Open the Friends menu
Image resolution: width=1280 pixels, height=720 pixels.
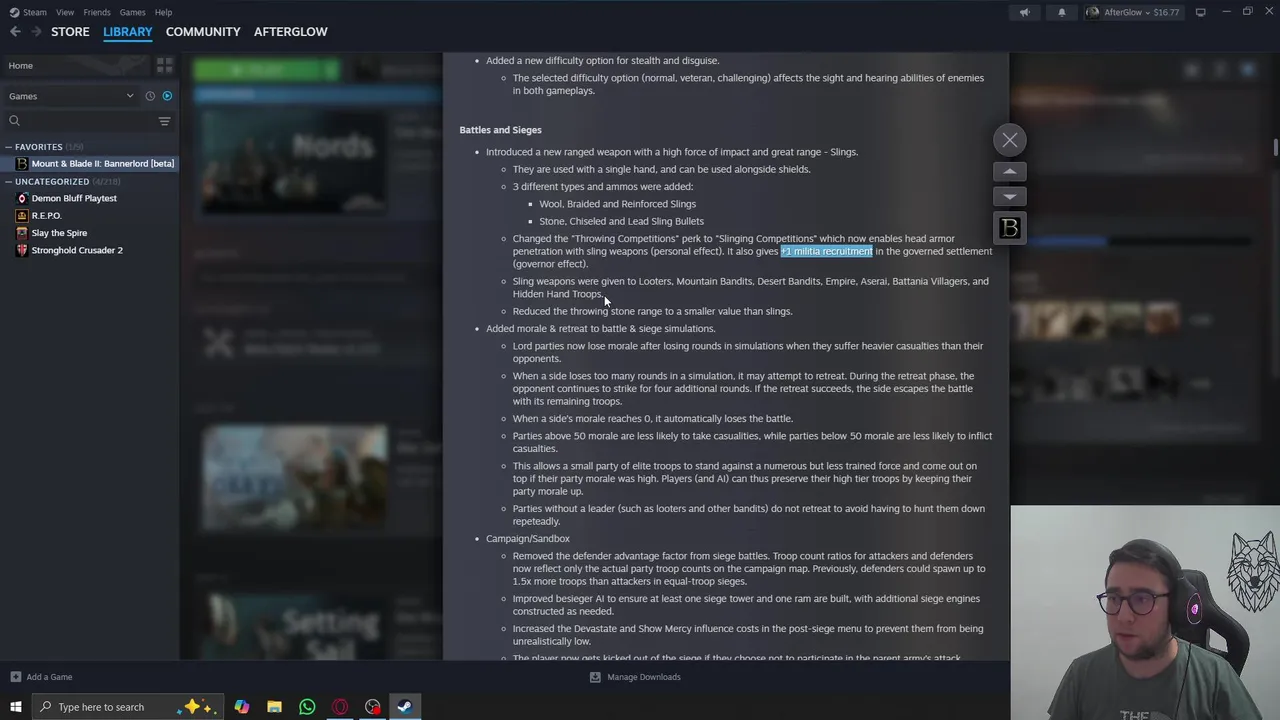click(97, 12)
